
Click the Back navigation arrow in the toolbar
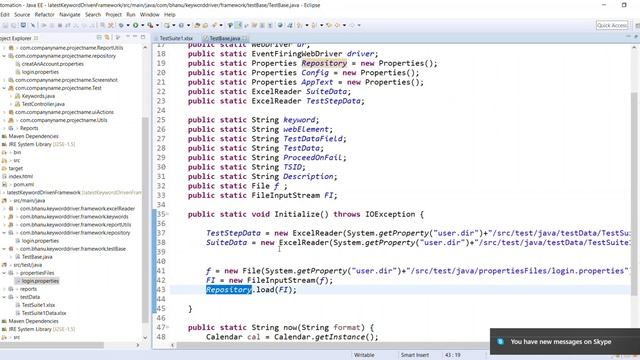[x=338, y=25]
